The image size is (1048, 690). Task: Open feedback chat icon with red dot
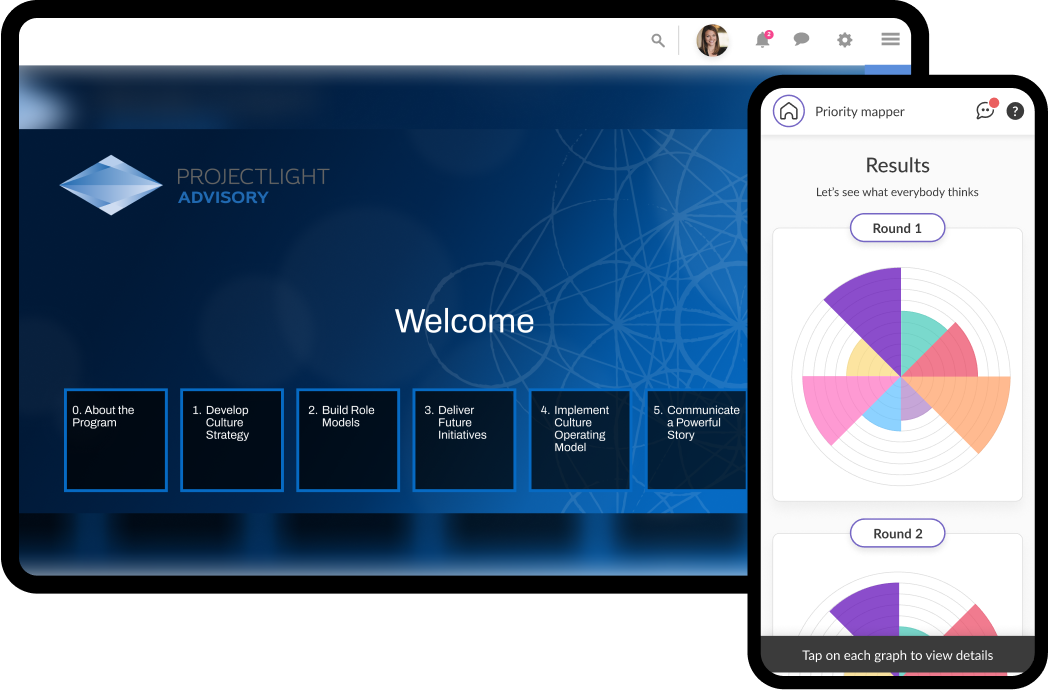pos(984,111)
